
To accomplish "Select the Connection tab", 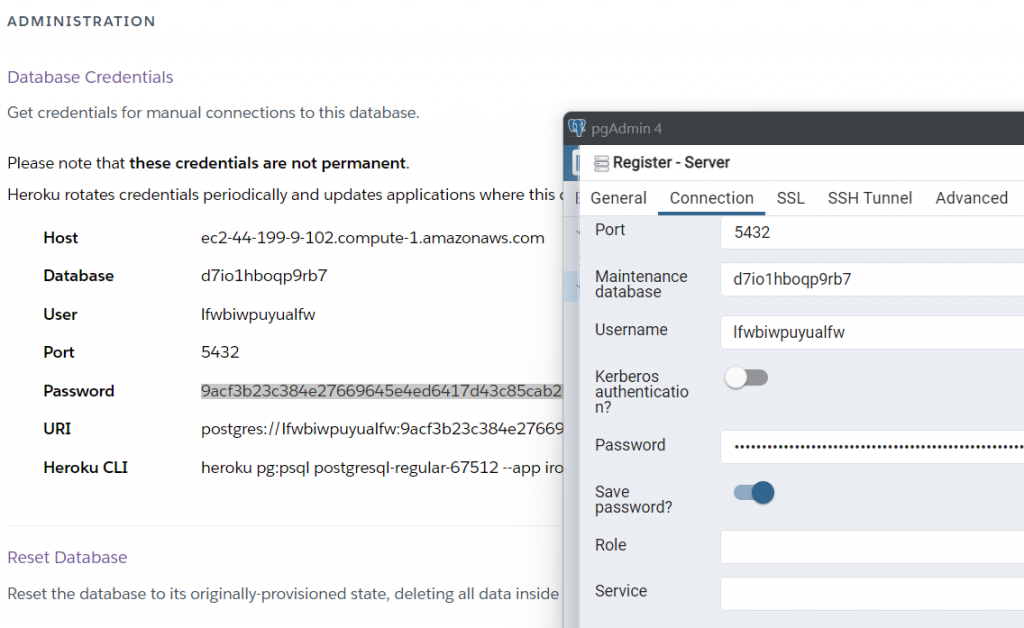I will [711, 198].
